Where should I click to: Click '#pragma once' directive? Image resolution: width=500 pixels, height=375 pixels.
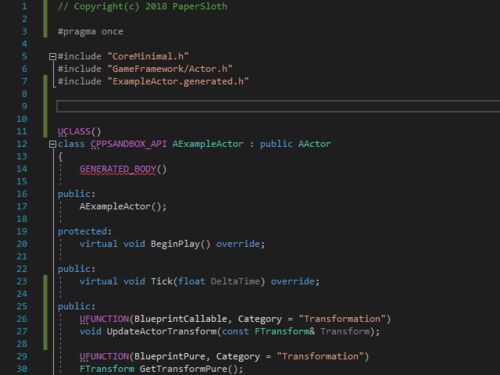(90, 32)
